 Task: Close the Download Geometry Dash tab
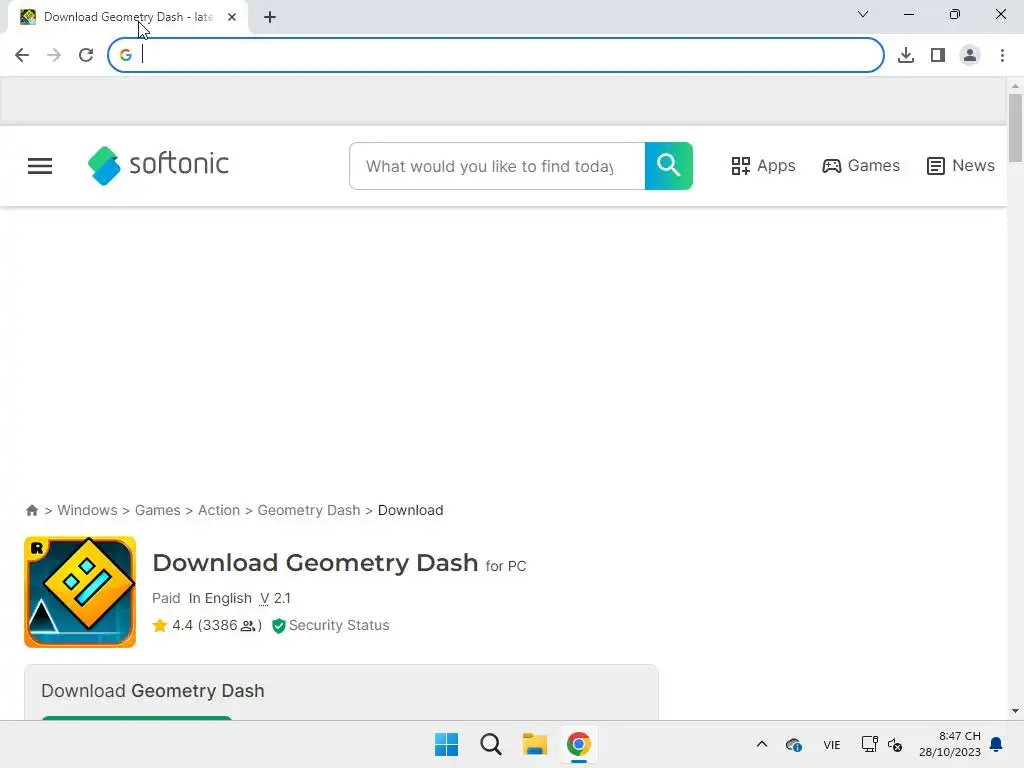pyautogui.click(x=232, y=17)
